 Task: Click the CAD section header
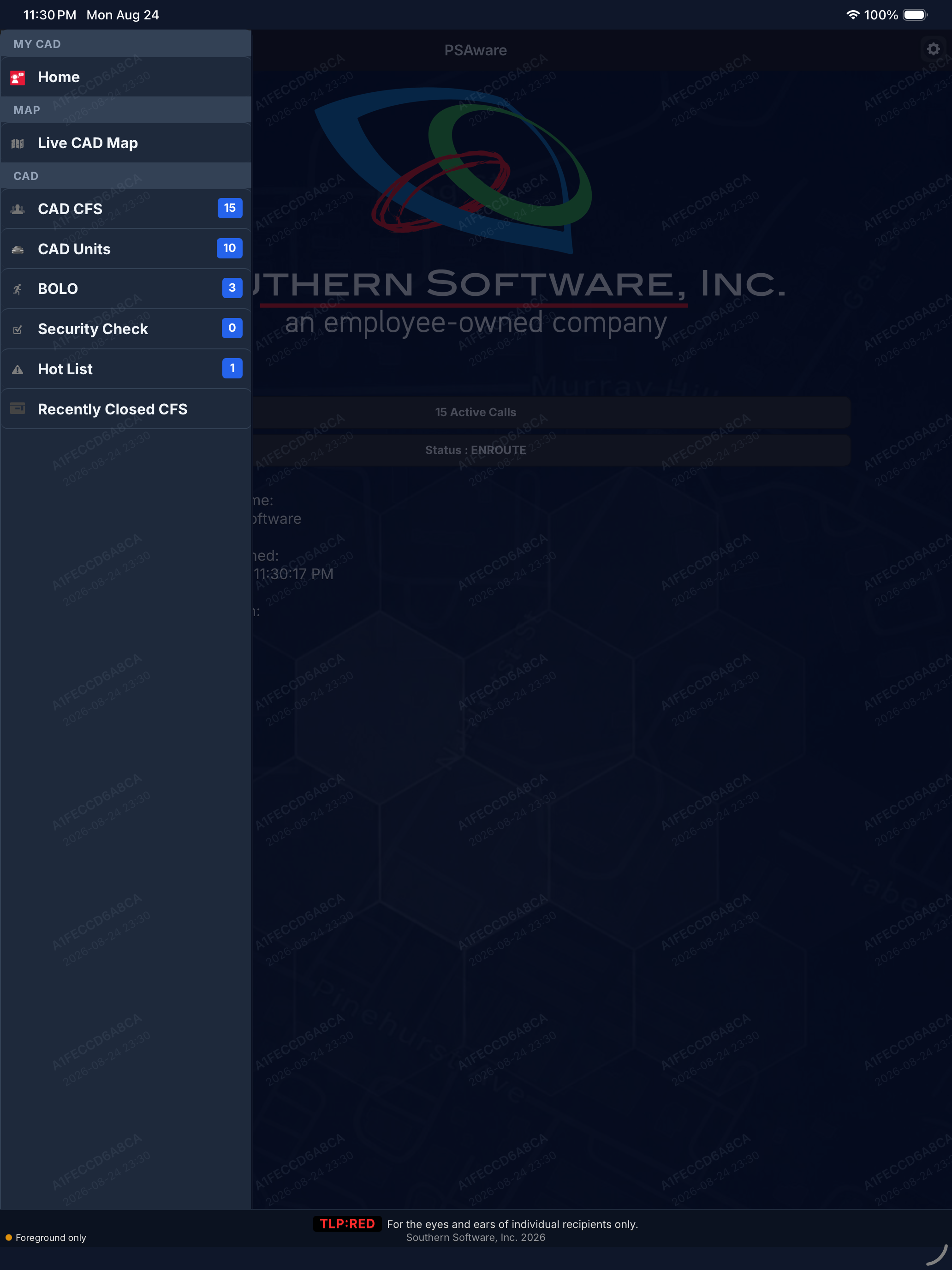pos(125,176)
